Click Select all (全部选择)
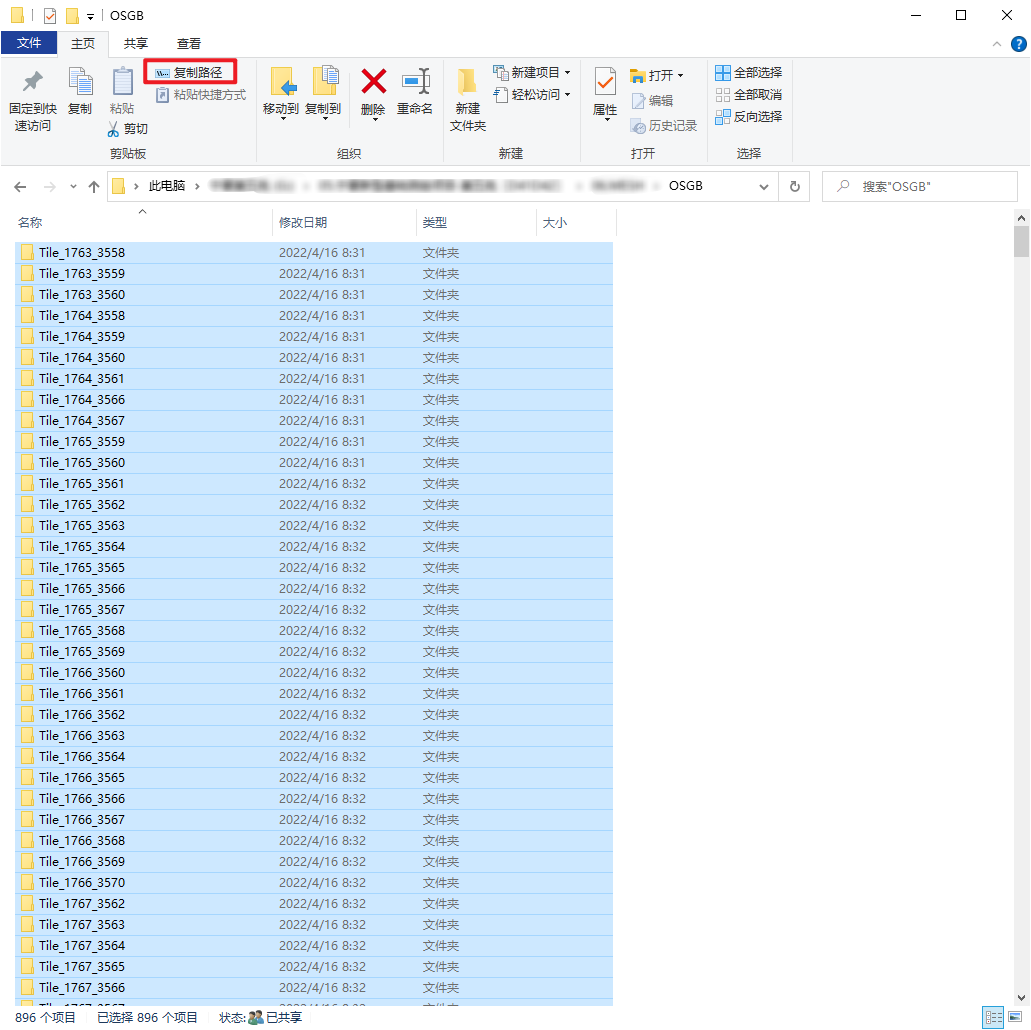1031x1030 pixels. coord(748,72)
